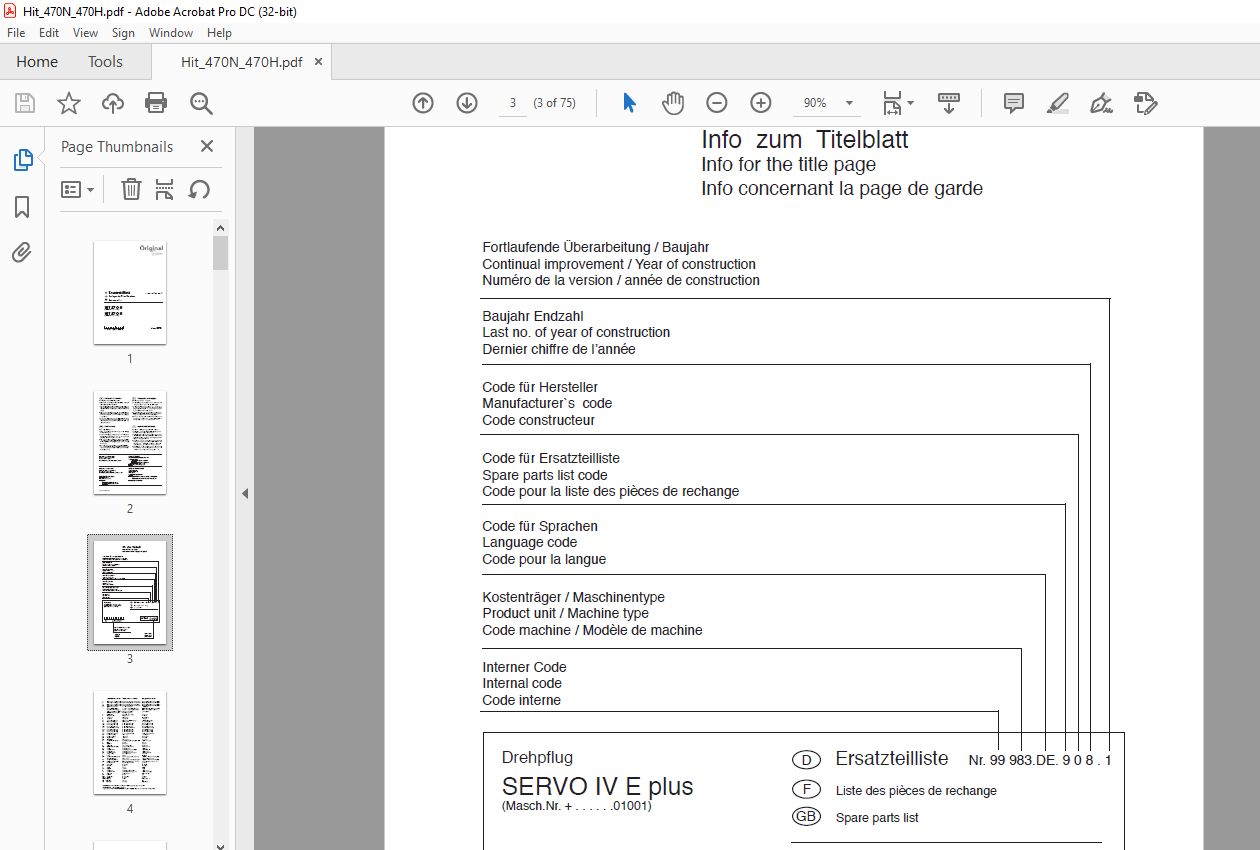Screen dimensions: 1260x850
Task: Click 'Ersatzteilliste' title in document
Action: [892, 759]
